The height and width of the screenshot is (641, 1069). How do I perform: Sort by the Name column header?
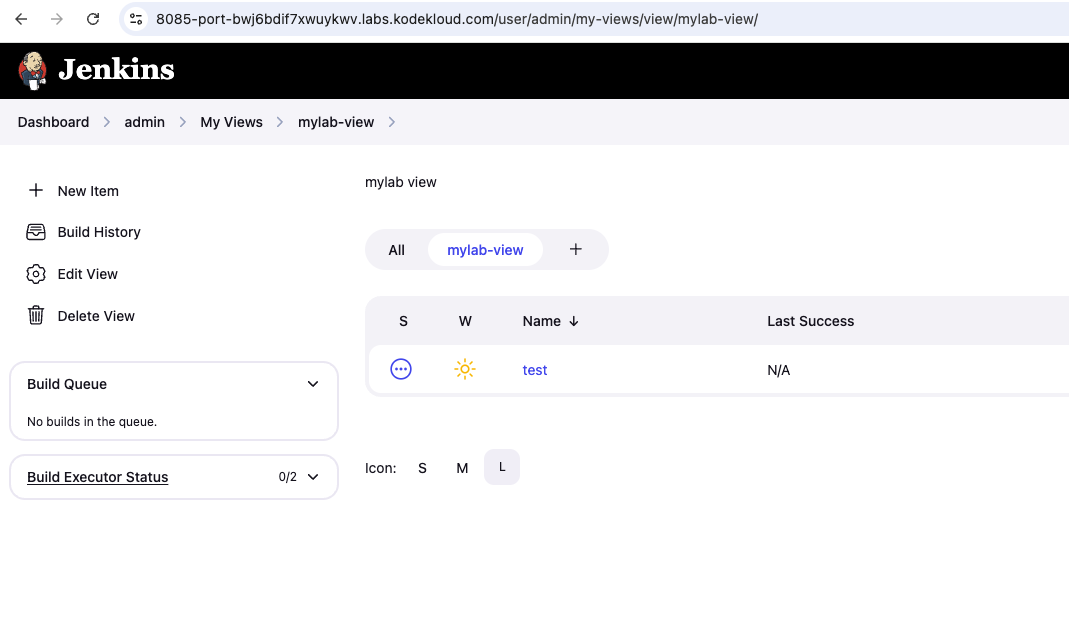click(541, 321)
